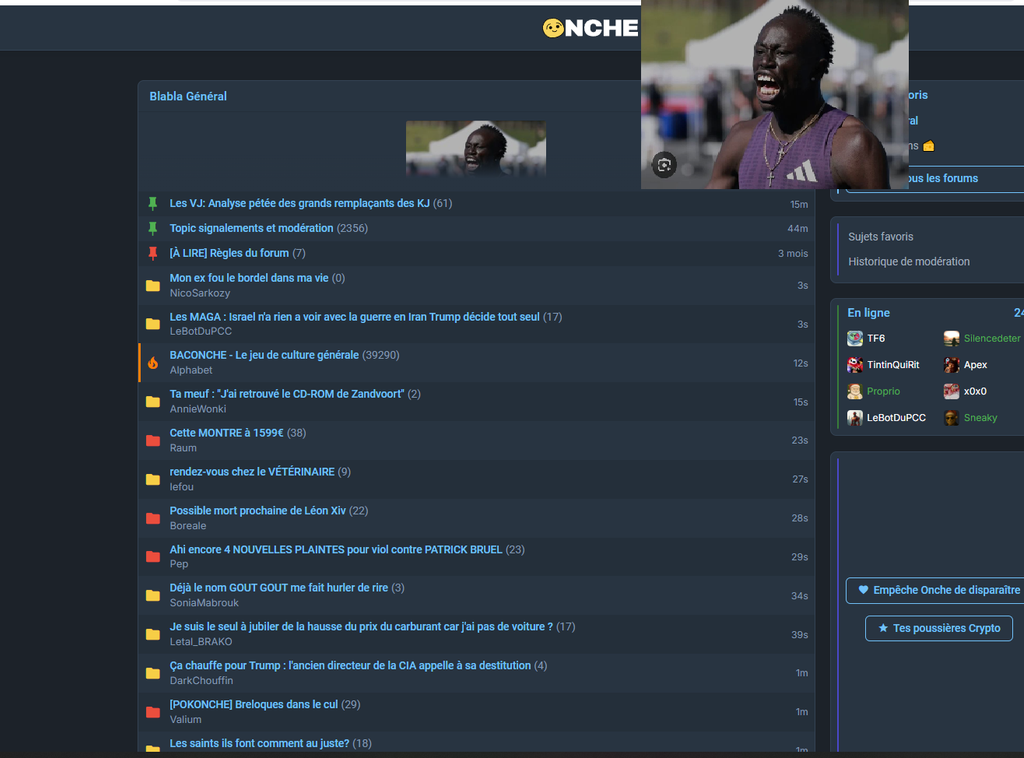Open ancien directeur de la CIA topic
The height and width of the screenshot is (758, 1024).
coord(350,665)
